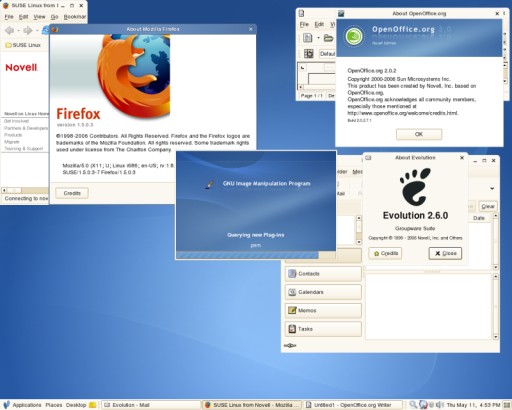
Task: Click the New document icon in Writer toolbar
Action: point(307,38)
